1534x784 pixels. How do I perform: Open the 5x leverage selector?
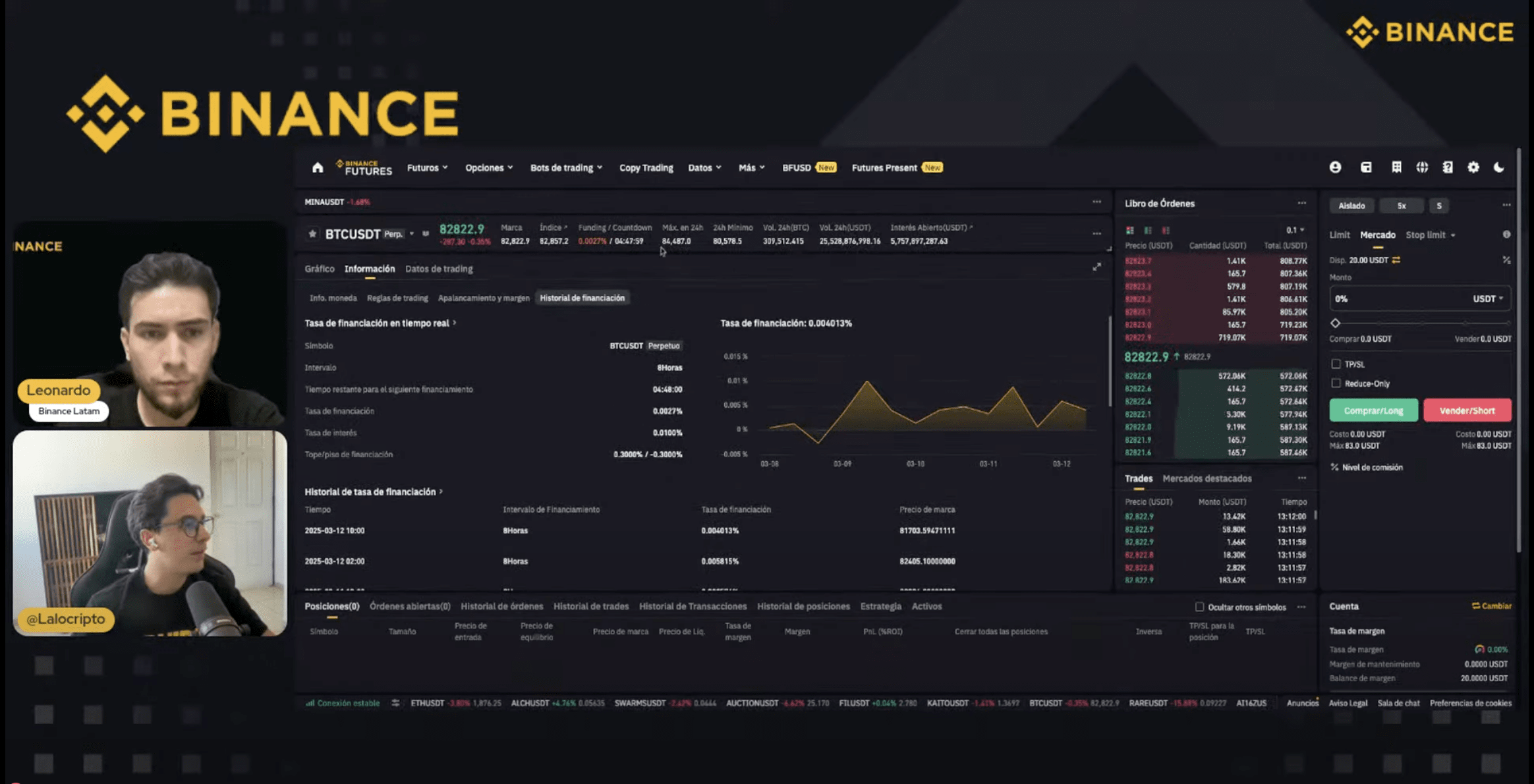[x=1402, y=206]
